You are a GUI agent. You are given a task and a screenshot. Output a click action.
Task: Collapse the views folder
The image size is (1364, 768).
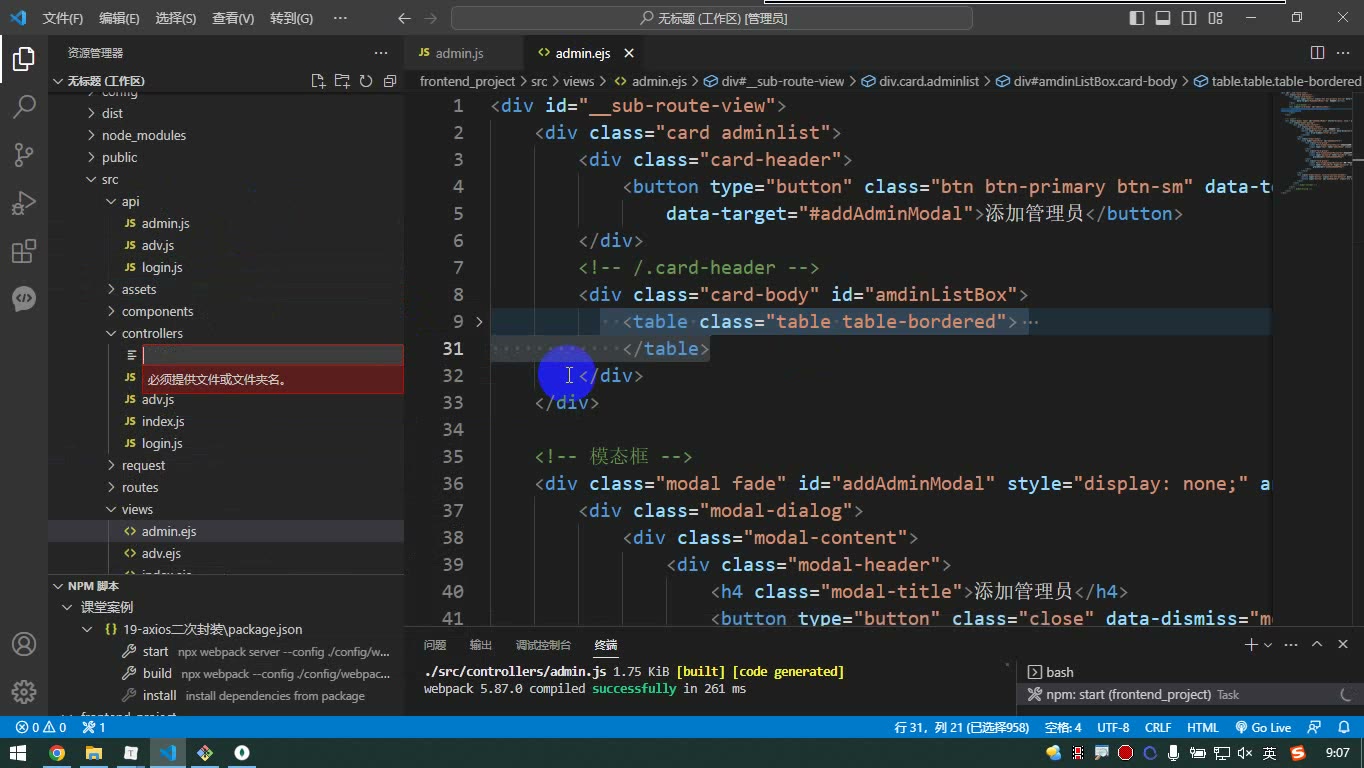pyautogui.click(x=137, y=509)
